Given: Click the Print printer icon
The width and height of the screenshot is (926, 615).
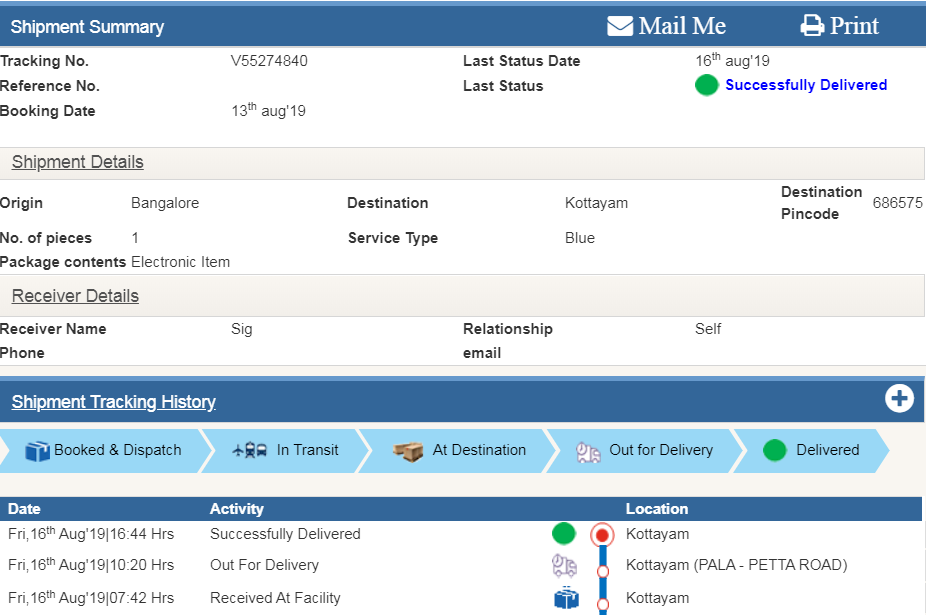Looking at the screenshot, I should click(812, 26).
